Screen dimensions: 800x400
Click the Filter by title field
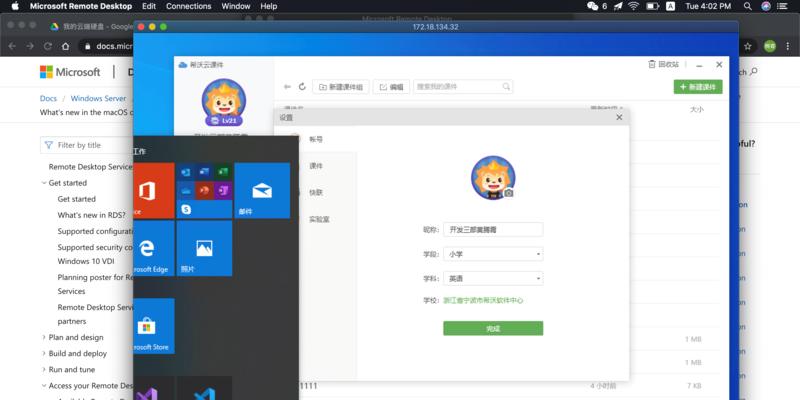coord(87,145)
